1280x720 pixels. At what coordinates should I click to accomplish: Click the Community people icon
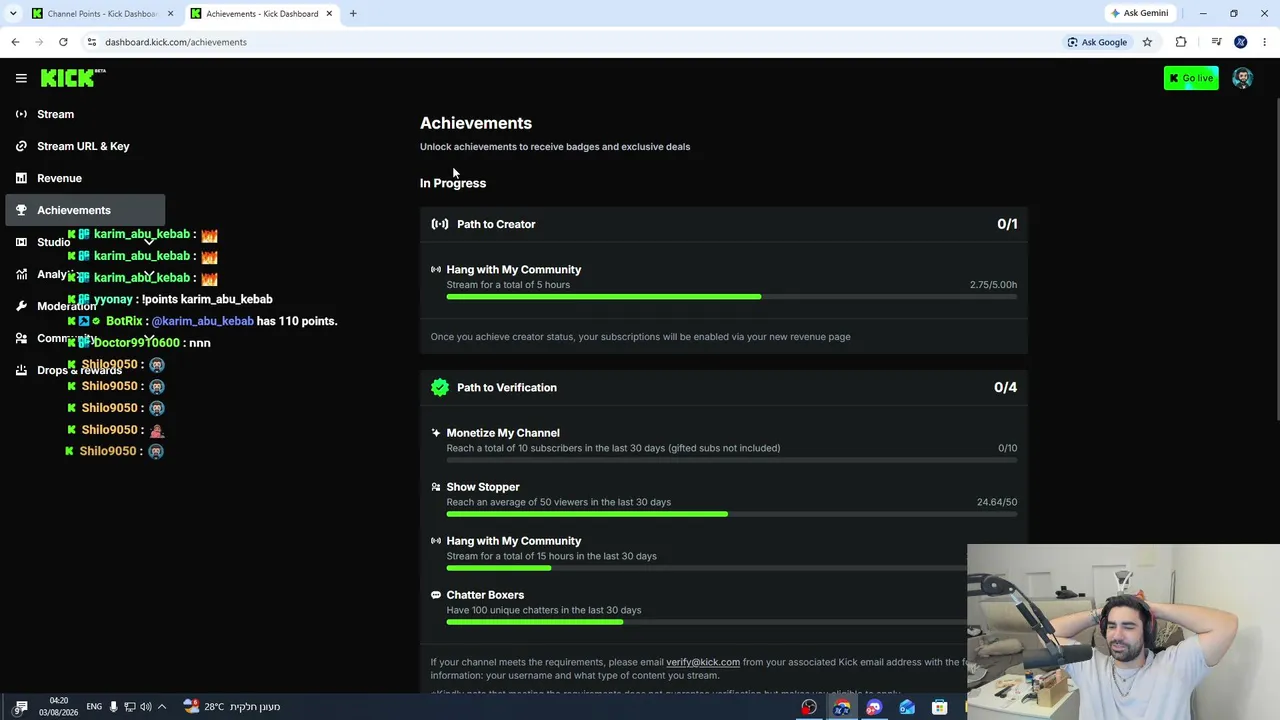(x=21, y=338)
